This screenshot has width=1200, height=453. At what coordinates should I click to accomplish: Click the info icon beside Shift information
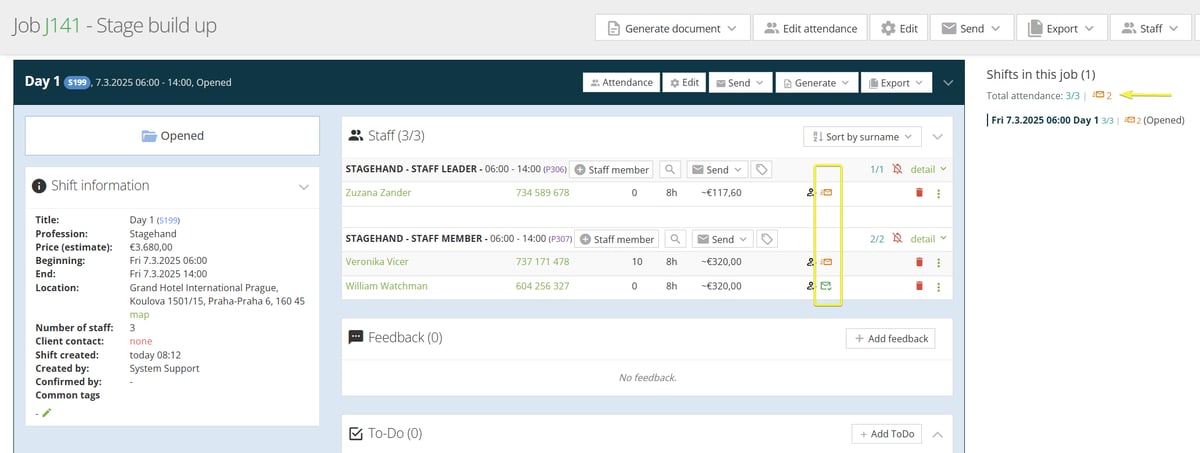coord(39,186)
